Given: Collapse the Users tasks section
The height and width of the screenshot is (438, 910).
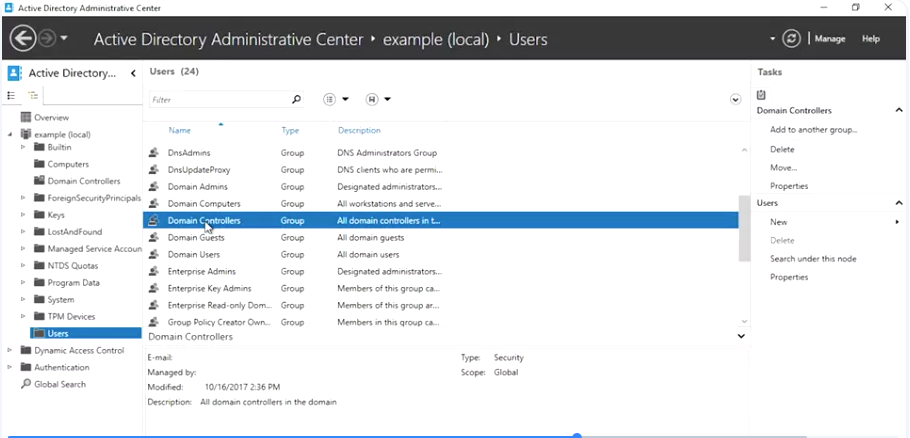Looking at the screenshot, I should point(899,203).
